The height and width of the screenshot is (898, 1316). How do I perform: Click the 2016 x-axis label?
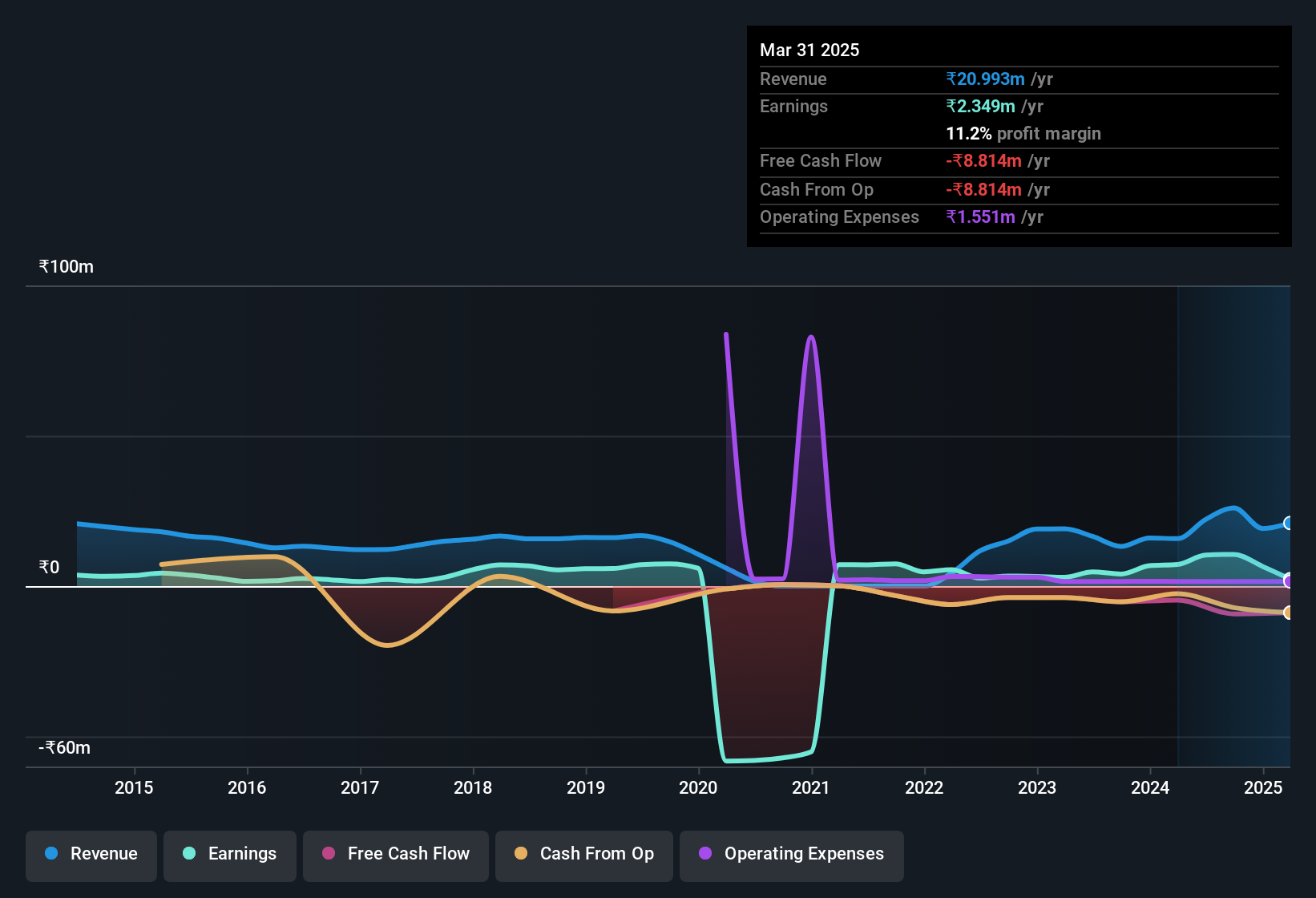[x=247, y=788]
